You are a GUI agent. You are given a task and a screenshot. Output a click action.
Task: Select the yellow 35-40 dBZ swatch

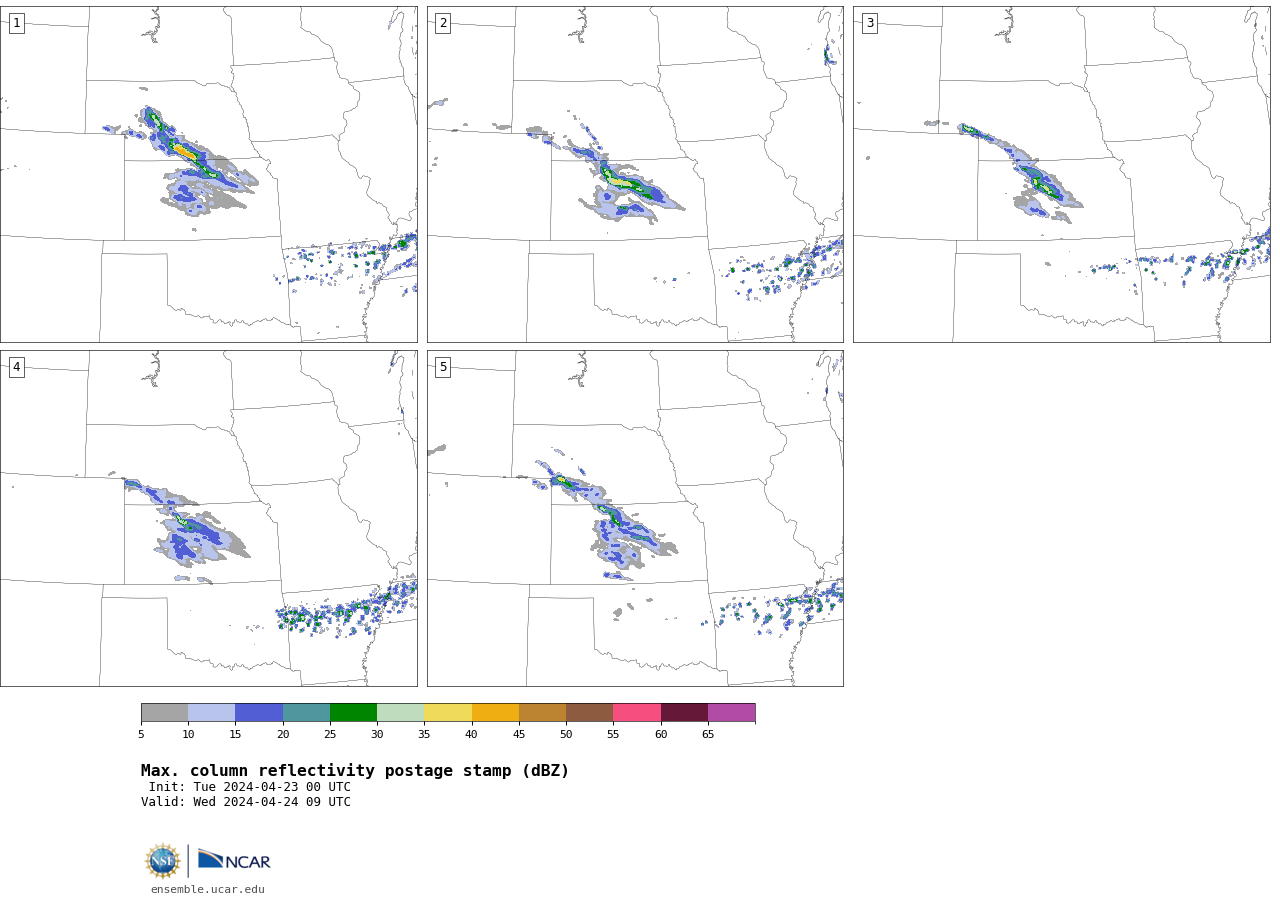coord(448,713)
